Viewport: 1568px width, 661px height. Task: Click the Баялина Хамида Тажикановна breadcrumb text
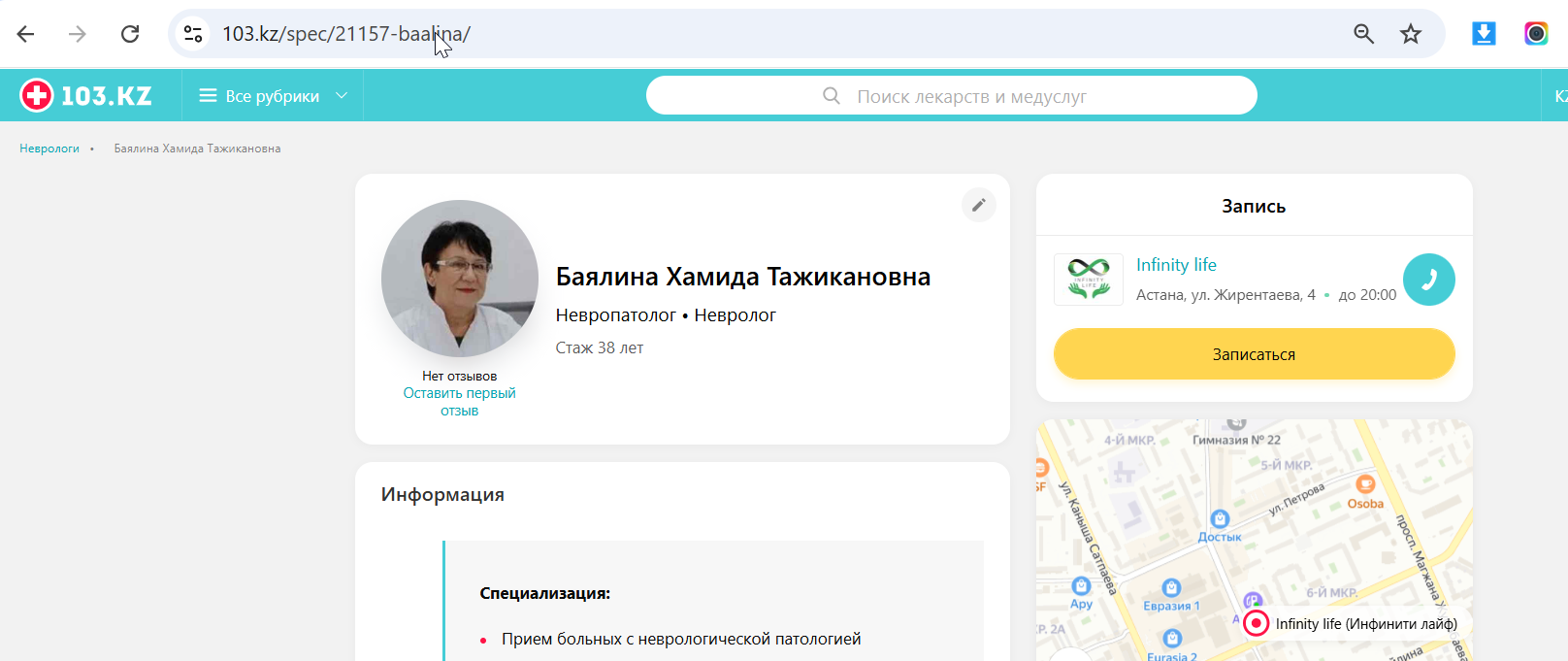[x=197, y=149]
